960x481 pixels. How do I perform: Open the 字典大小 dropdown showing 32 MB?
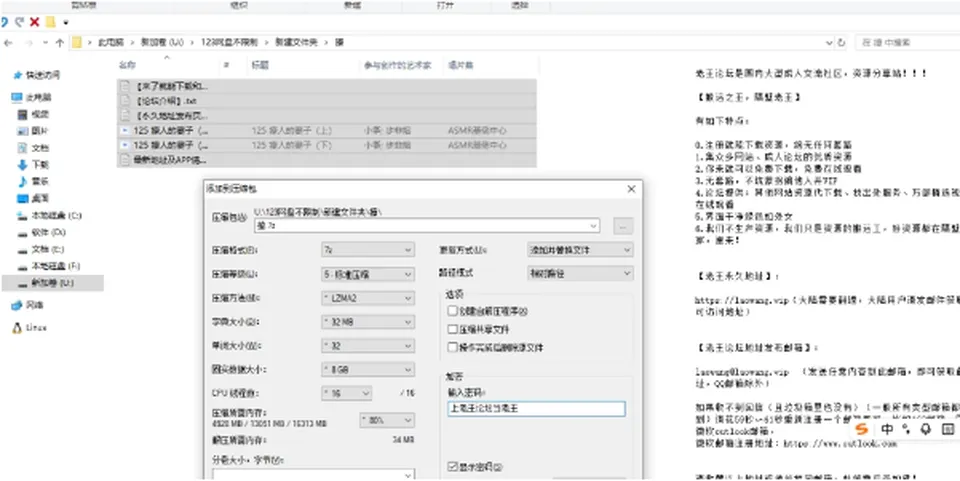point(367,322)
